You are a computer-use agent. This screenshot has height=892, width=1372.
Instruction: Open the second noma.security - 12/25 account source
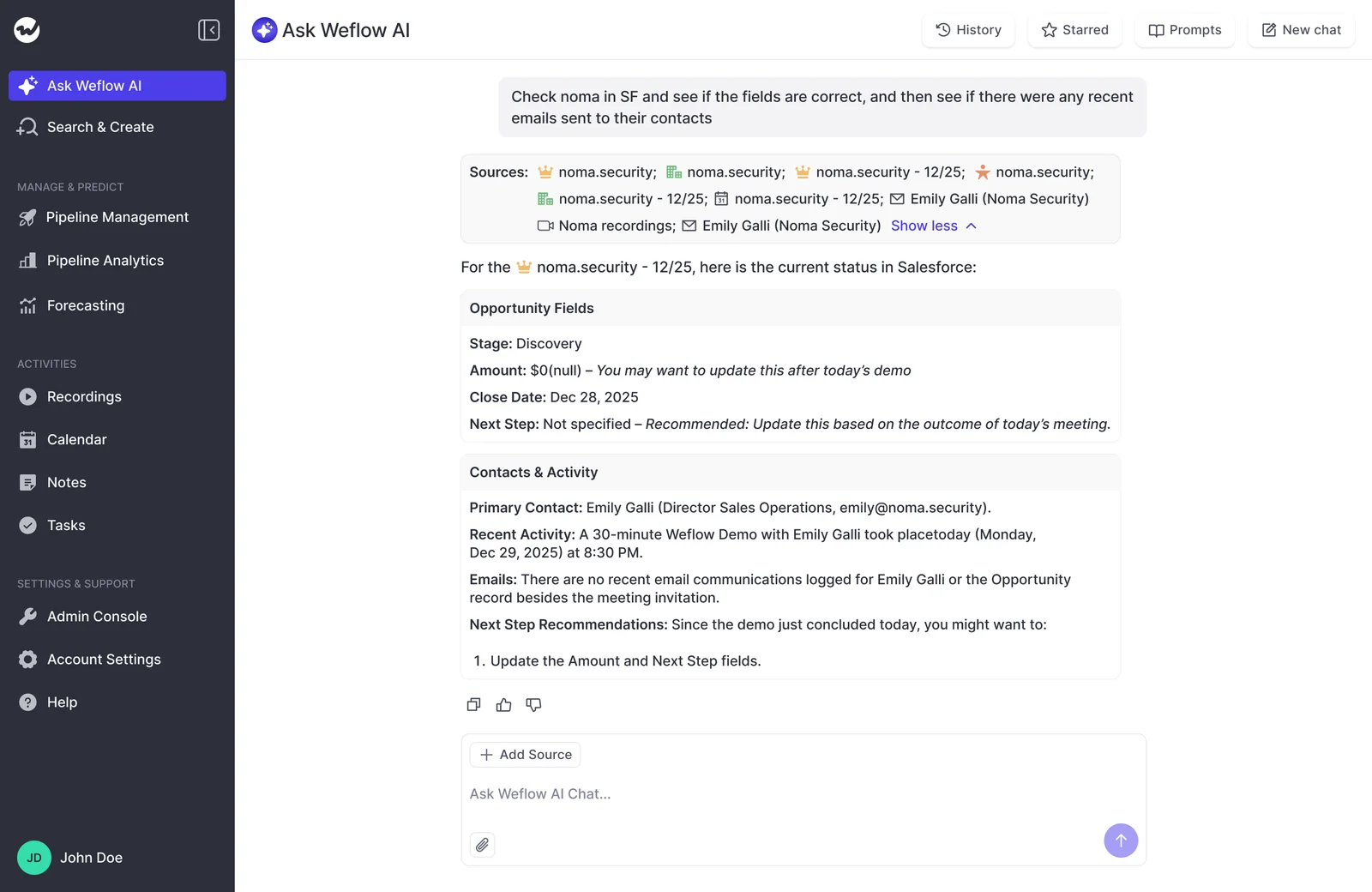pyautogui.click(x=623, y=199)
